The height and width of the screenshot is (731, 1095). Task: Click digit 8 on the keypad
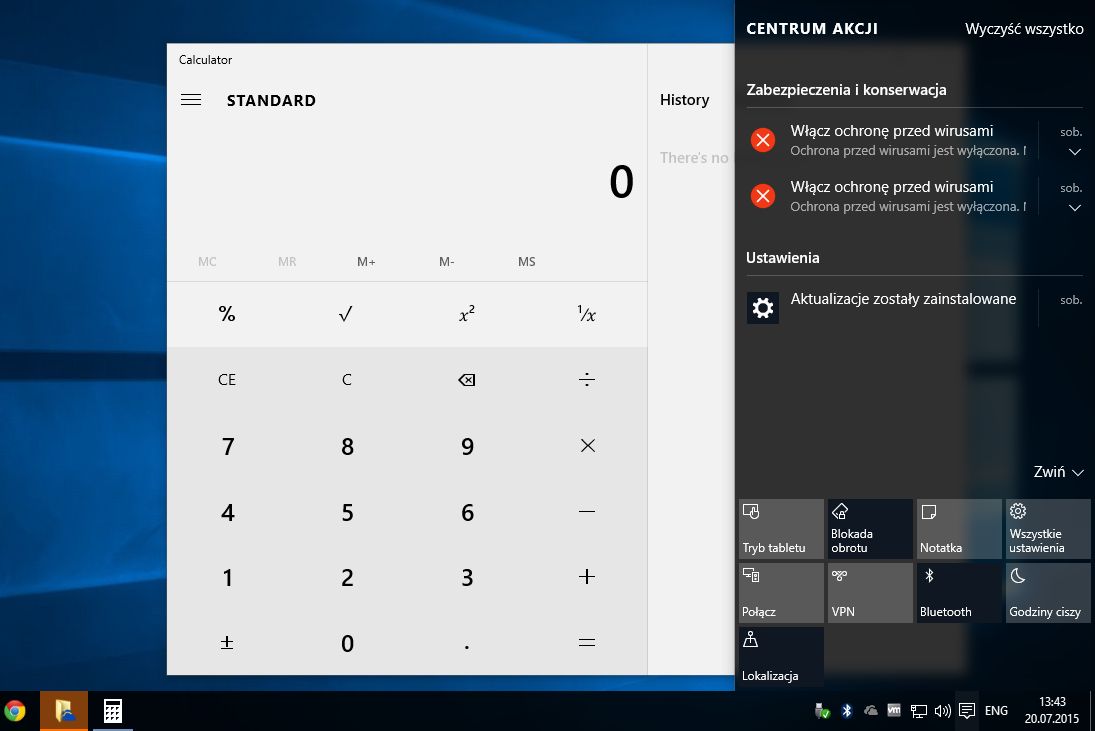tap(346, 445)
